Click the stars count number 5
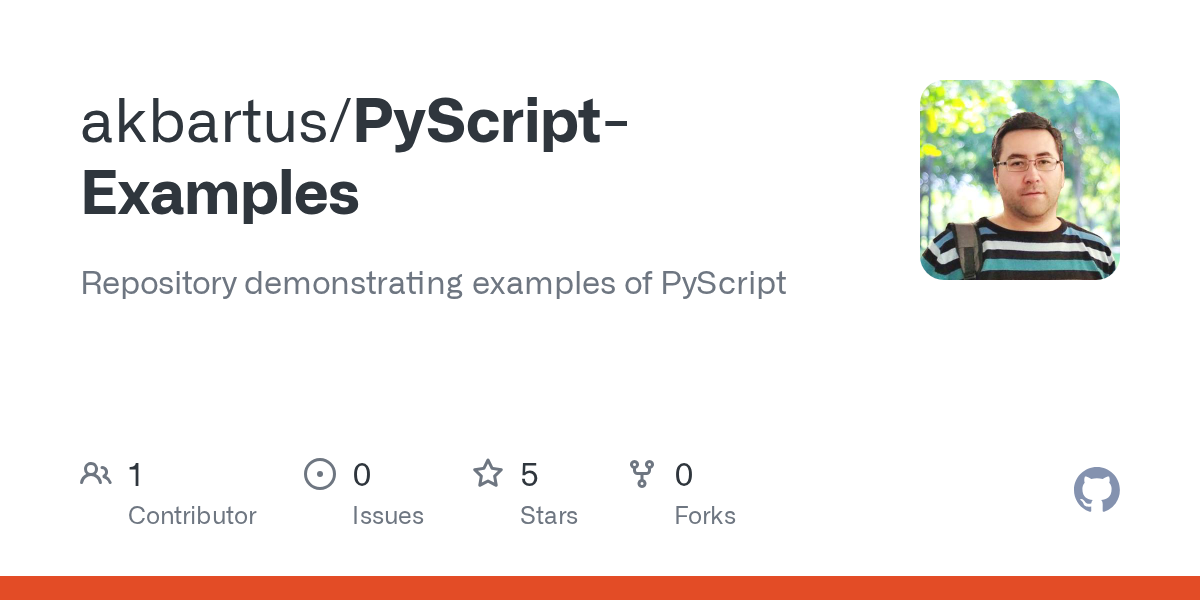 [x=529, y=475]
